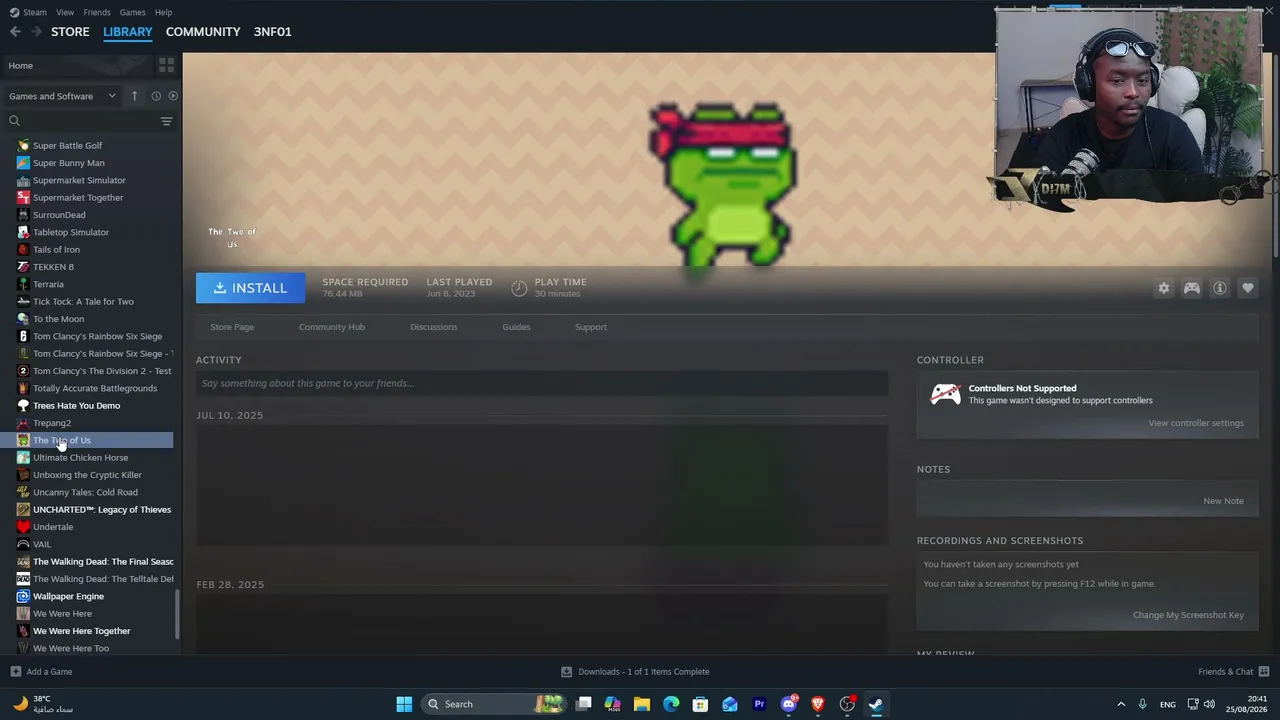Open Premiere Pro from taskbar

759,704
